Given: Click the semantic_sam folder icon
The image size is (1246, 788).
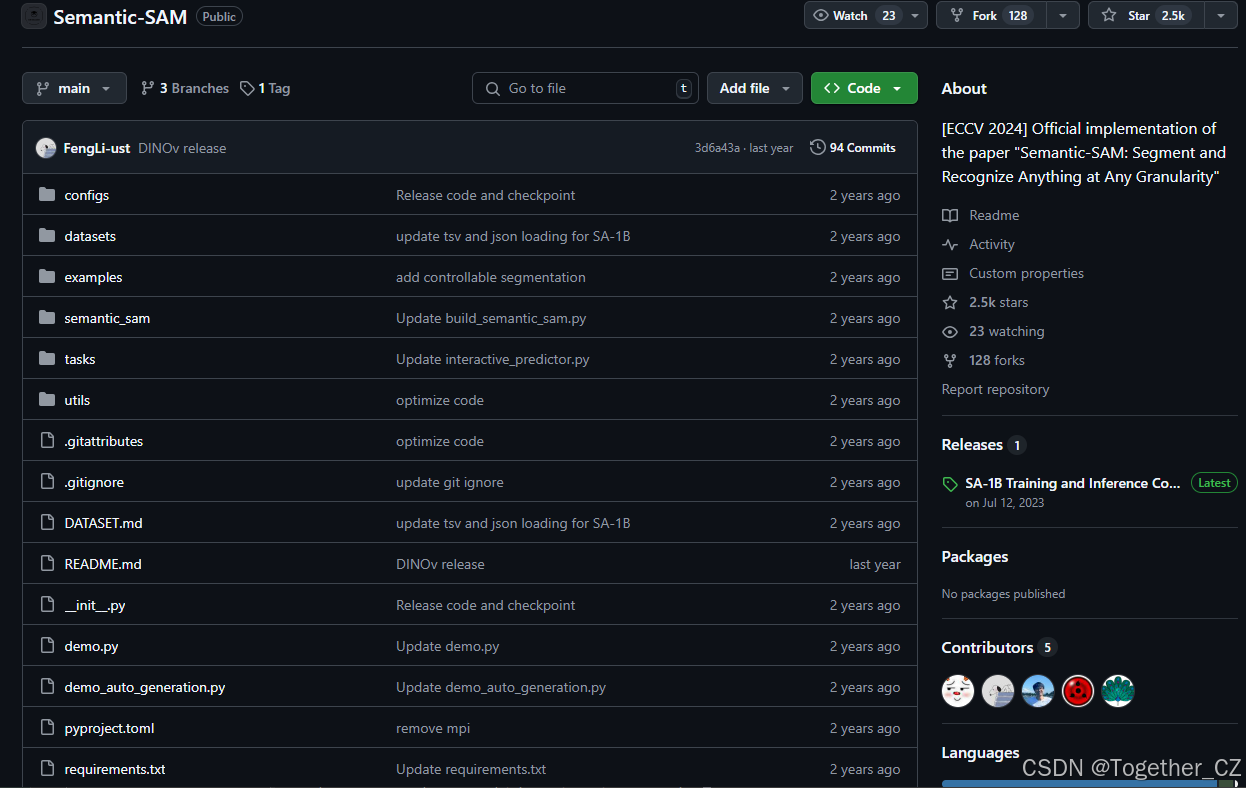Looking at the screenshot, I should tap(46, 318).
